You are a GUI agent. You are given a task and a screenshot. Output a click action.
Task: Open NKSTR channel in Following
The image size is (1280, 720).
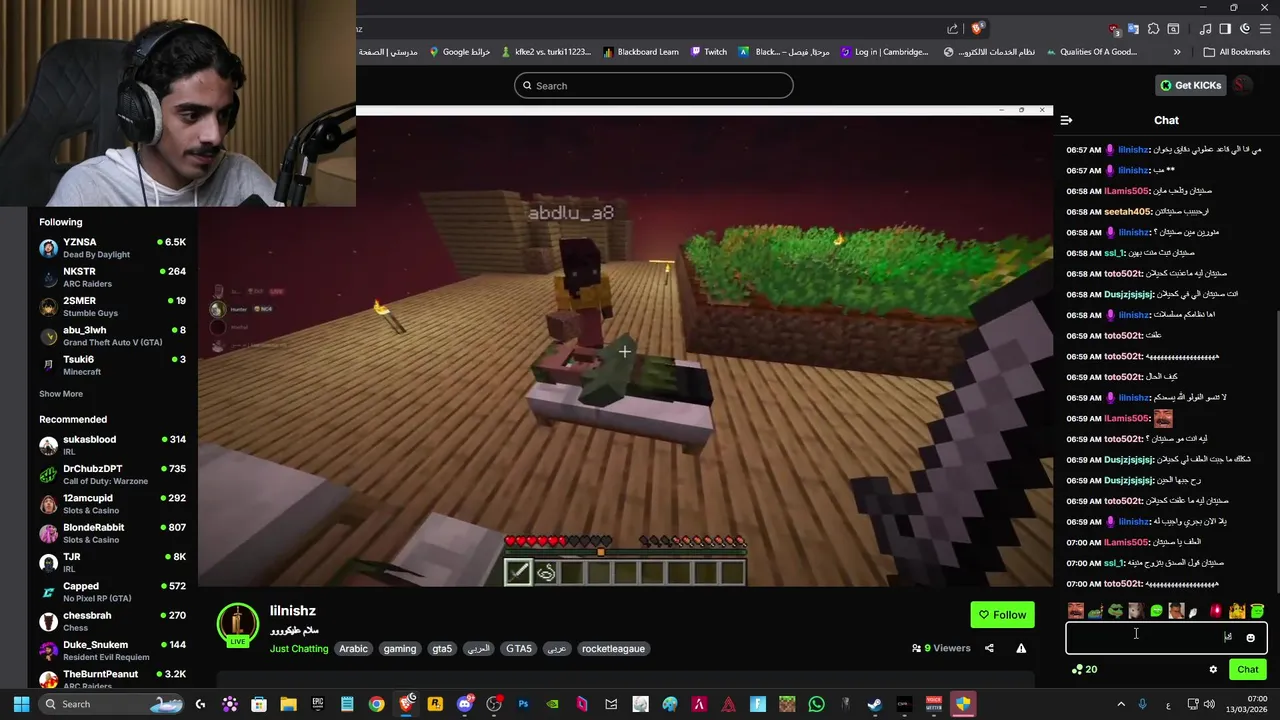(112, 277)
